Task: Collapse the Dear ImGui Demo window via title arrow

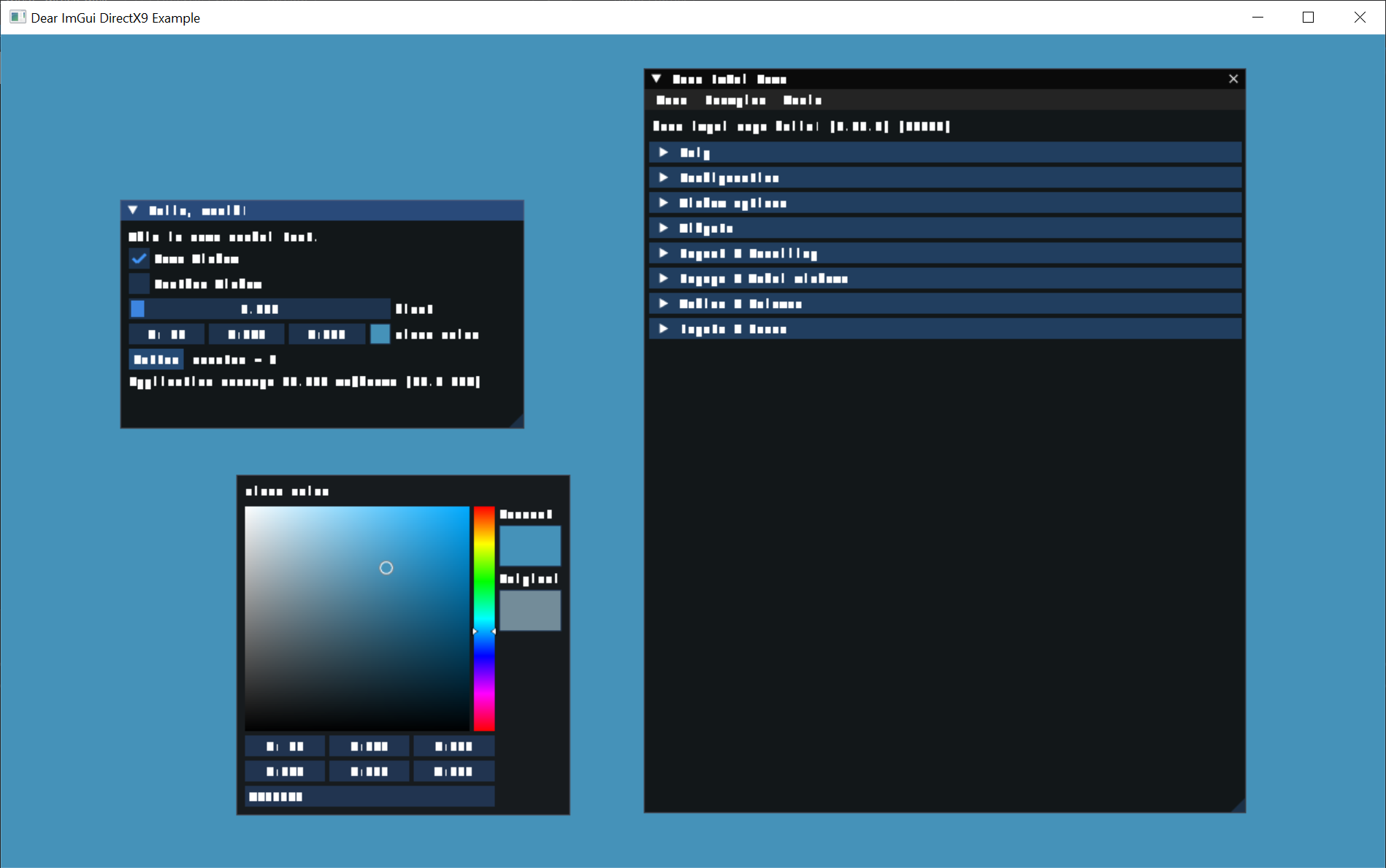Action: click(656, 79)
